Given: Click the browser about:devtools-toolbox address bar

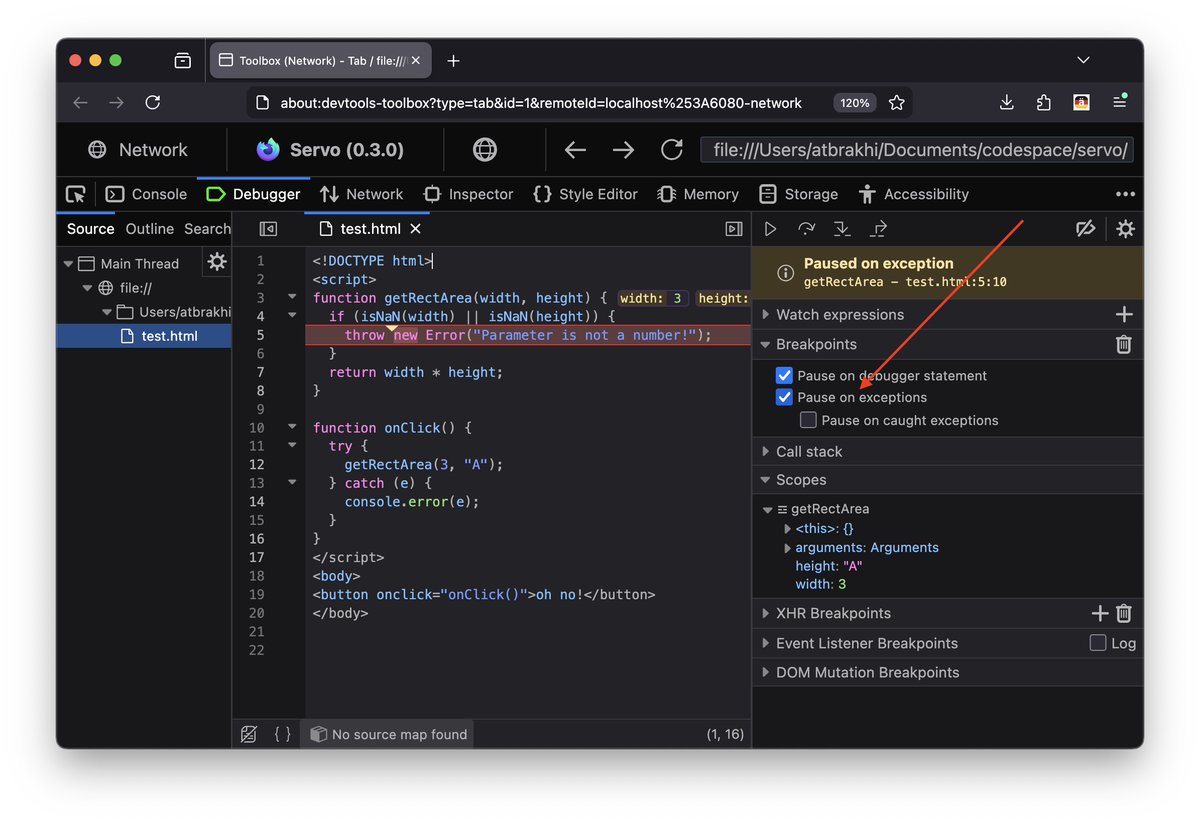Looking at the screenshot, I should [540, 103].
